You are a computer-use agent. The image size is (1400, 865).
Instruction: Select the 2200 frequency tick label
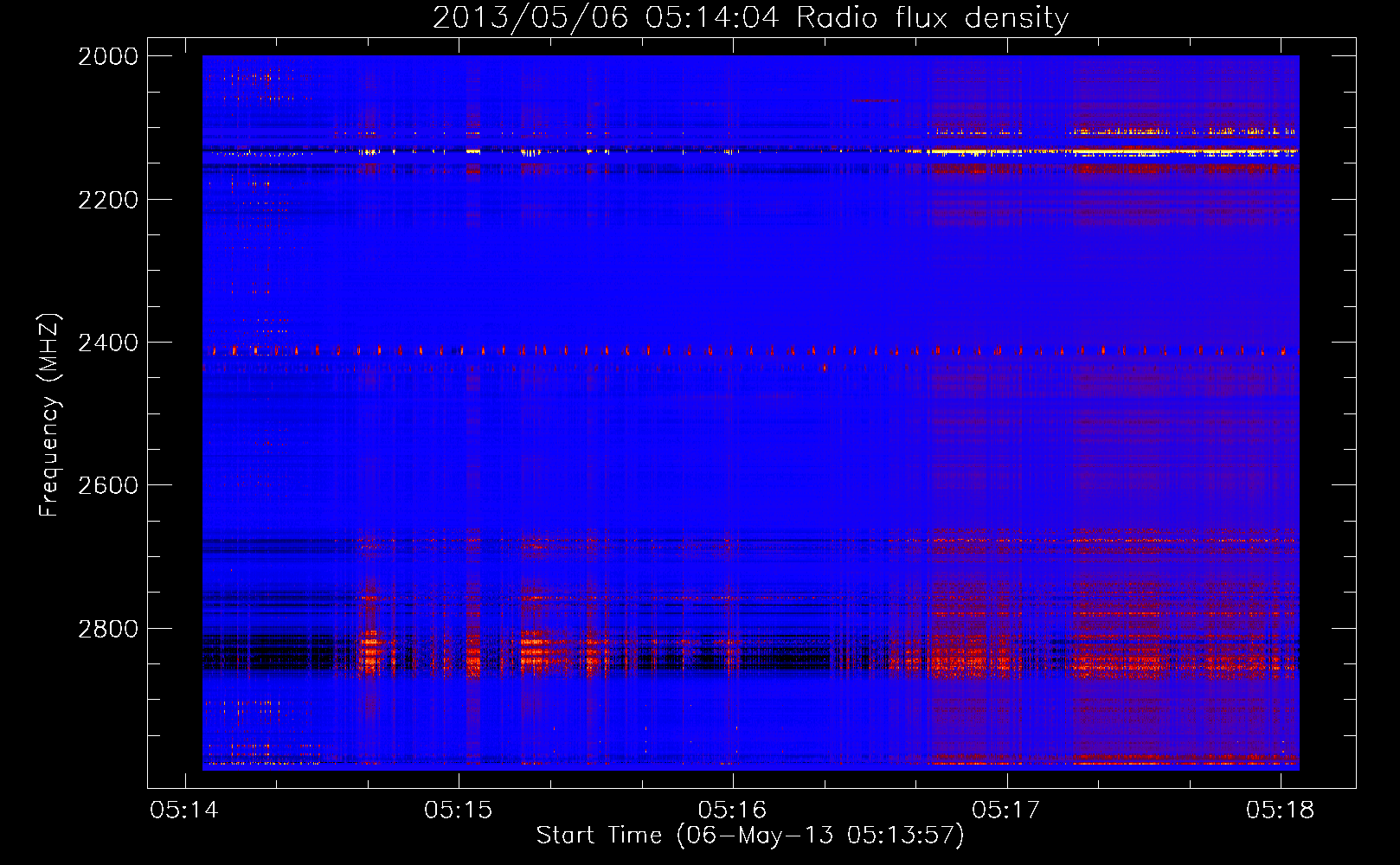tap(108, 200)
